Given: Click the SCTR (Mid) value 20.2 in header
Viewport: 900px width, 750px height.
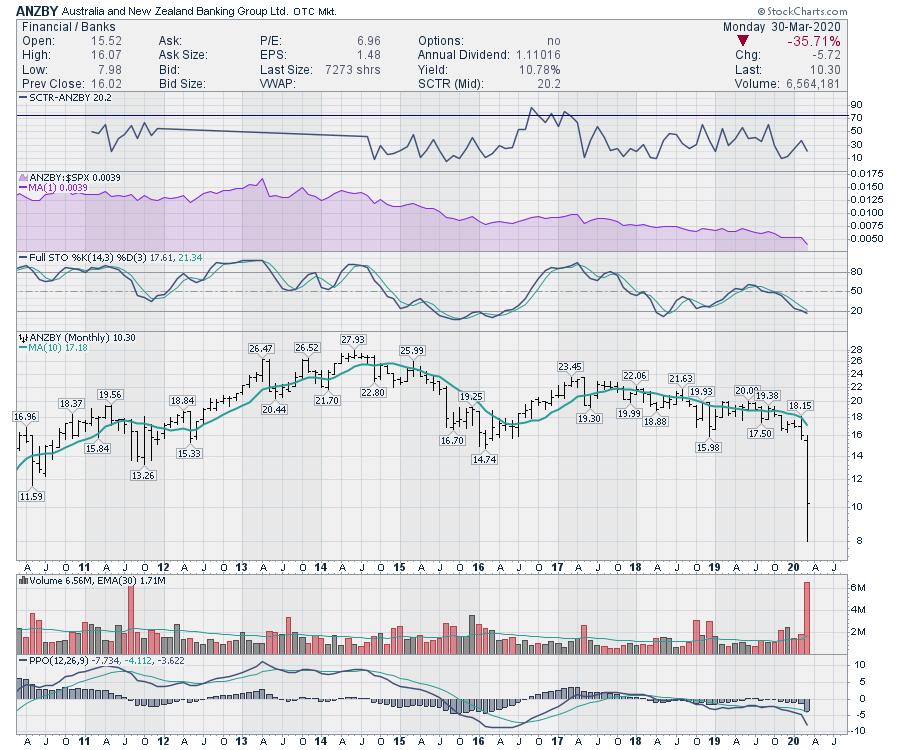Looking at the screenshot, I should point(549,84).
